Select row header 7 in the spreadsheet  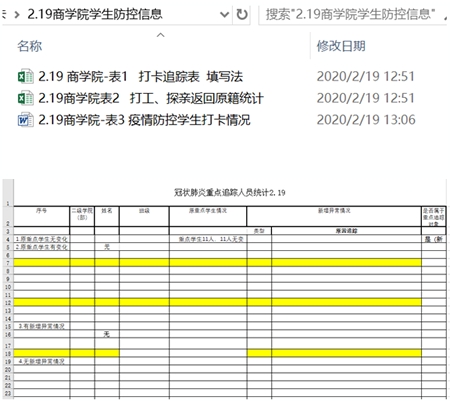tap(8, 263)
